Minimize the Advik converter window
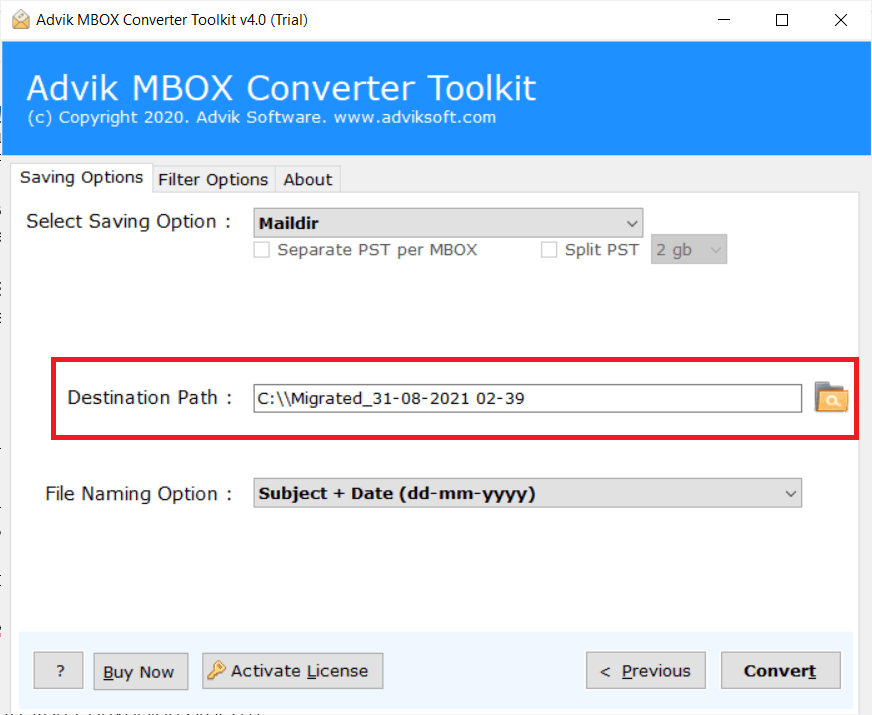 tap(724, 20)
